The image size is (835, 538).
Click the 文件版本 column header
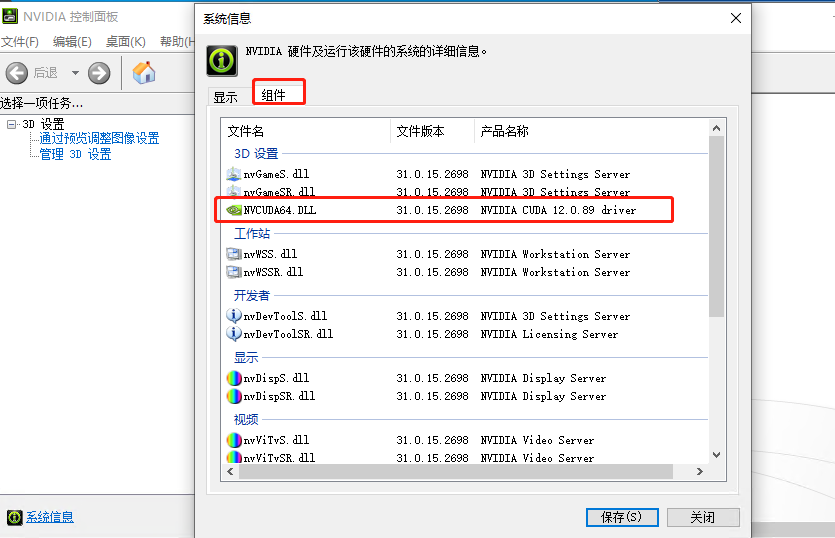point(432,131)
